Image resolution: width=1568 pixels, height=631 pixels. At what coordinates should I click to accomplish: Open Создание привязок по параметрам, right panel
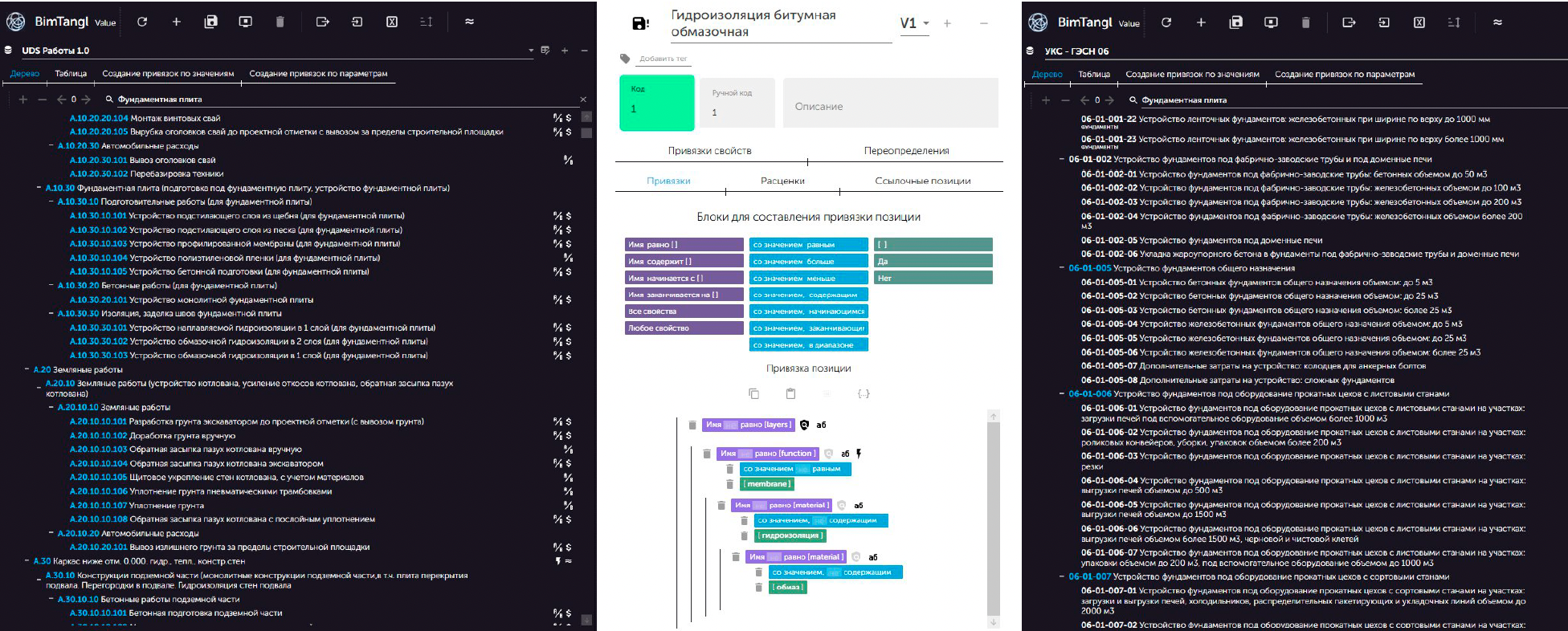[1345, 74]
